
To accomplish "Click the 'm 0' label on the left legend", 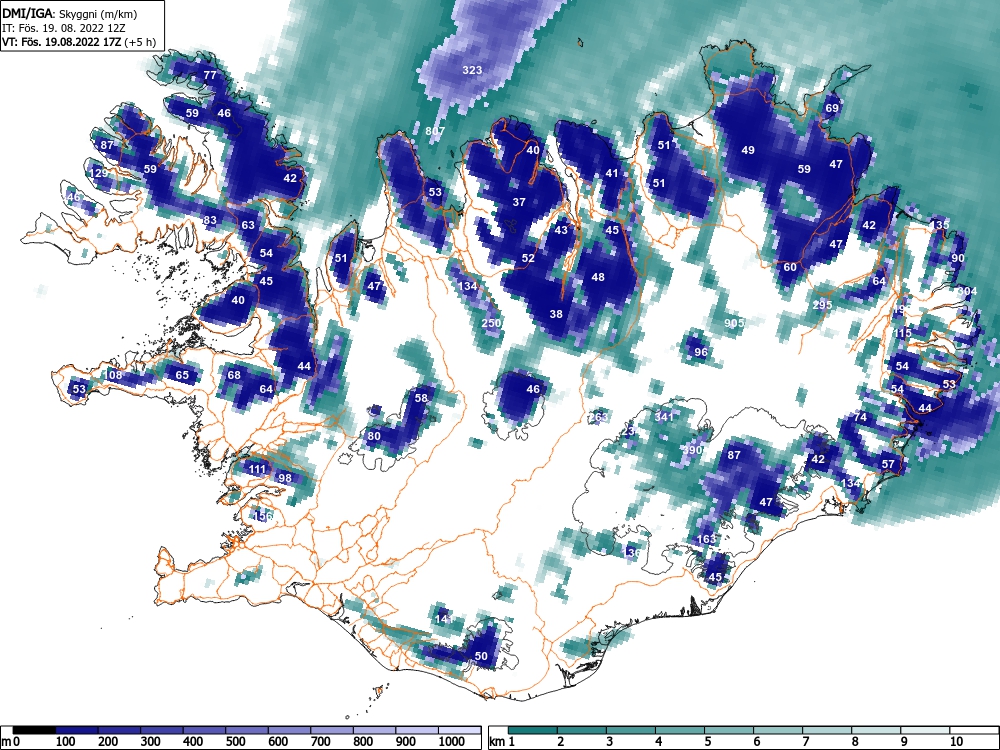I will (11, 742).
